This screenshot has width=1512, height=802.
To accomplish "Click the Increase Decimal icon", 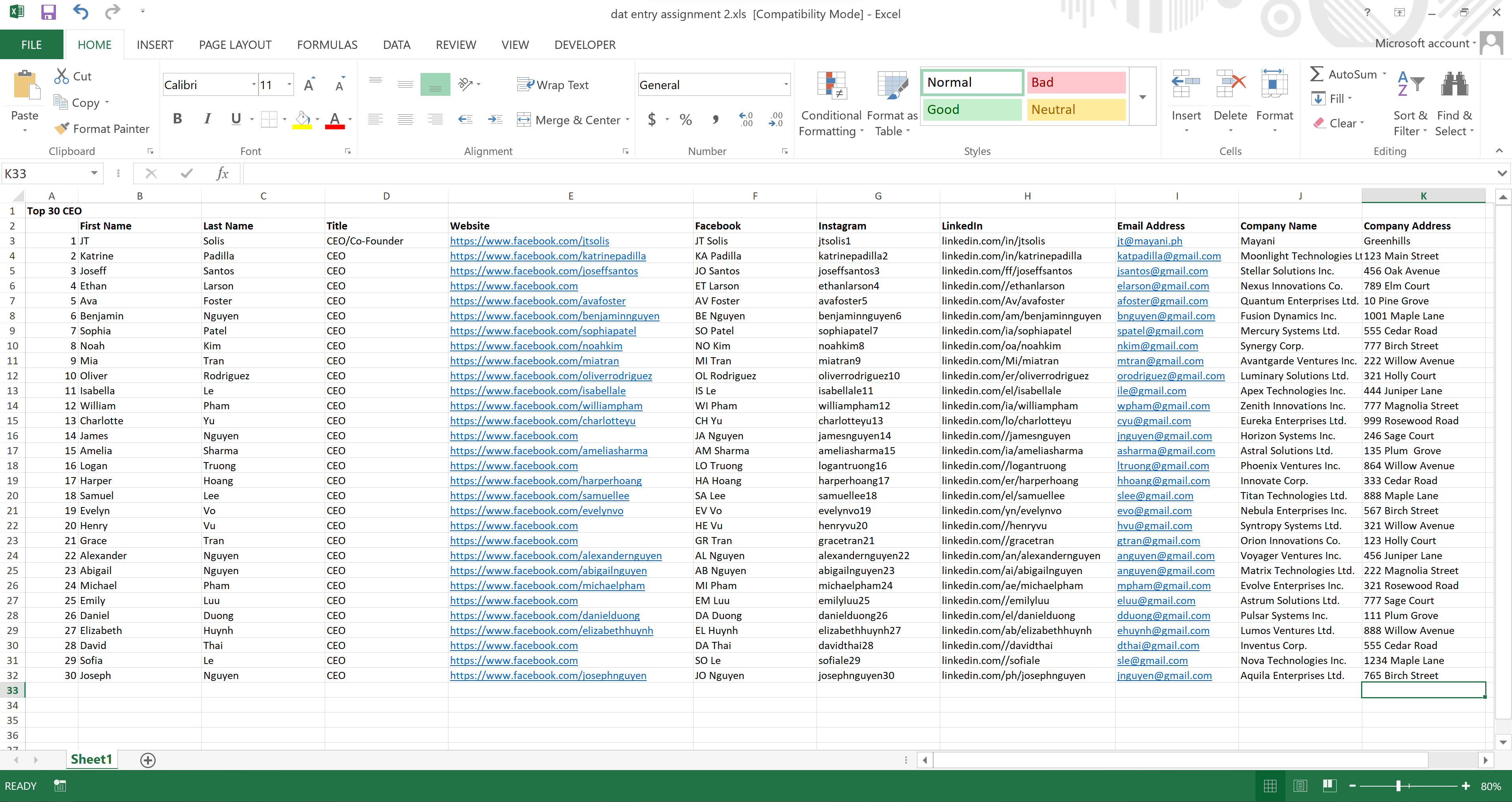I will click(746, 120).
